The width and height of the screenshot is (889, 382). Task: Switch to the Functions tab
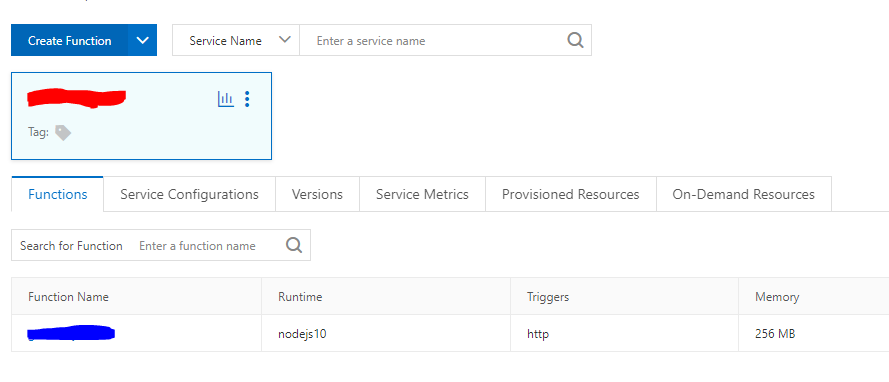click(57, 194)
